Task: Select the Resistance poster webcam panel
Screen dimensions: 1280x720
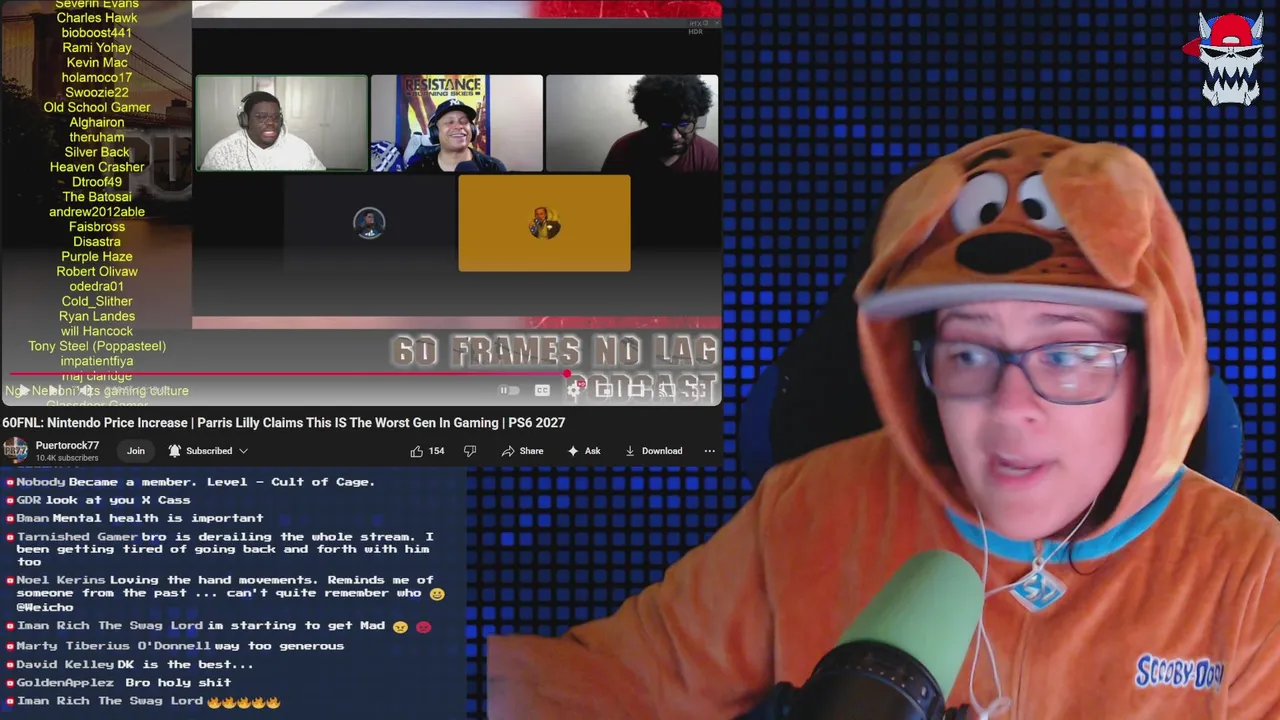Action: pos(457,123)
